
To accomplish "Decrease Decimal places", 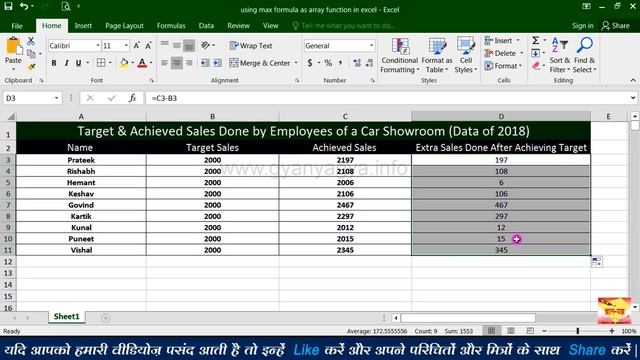I will coord(369,63).
